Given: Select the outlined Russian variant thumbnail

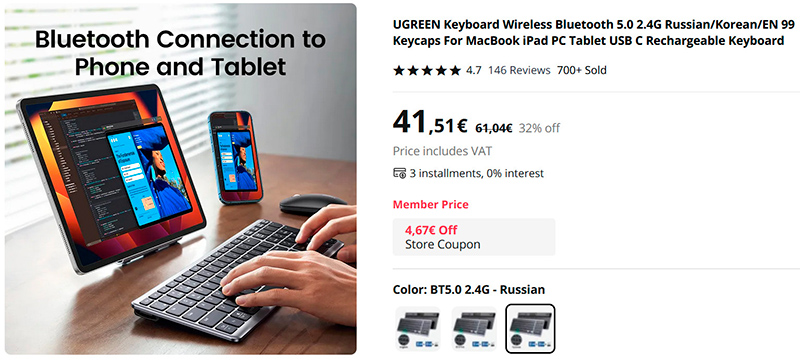Looking at the screenshot, I should (530, 328).
